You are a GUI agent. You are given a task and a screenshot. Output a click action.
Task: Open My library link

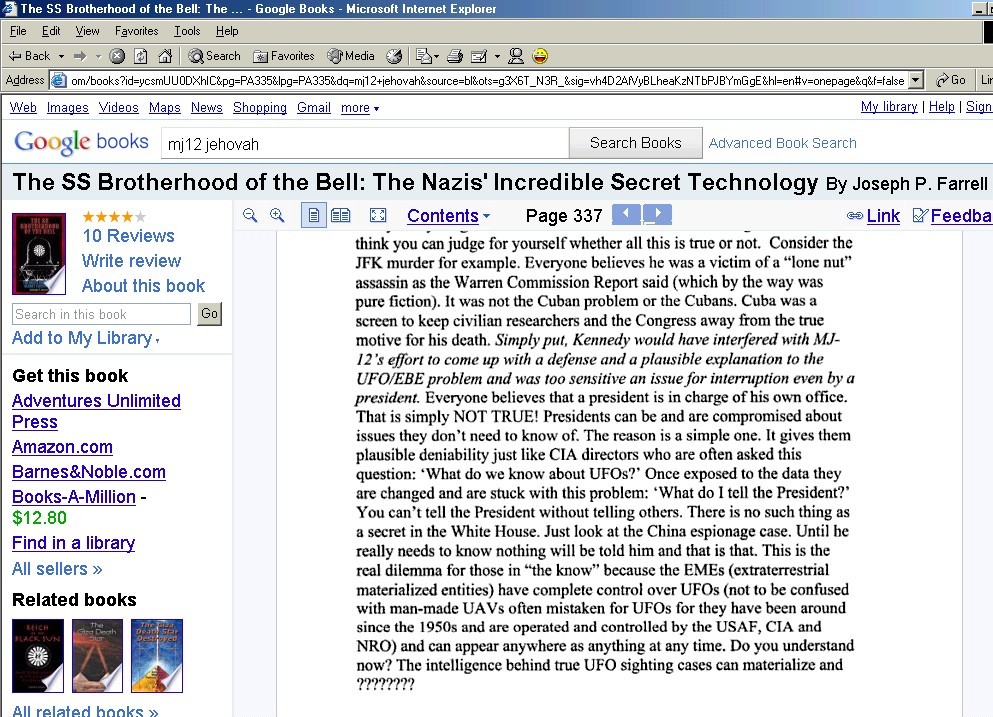pyautogui.click(x=889, y=106)
